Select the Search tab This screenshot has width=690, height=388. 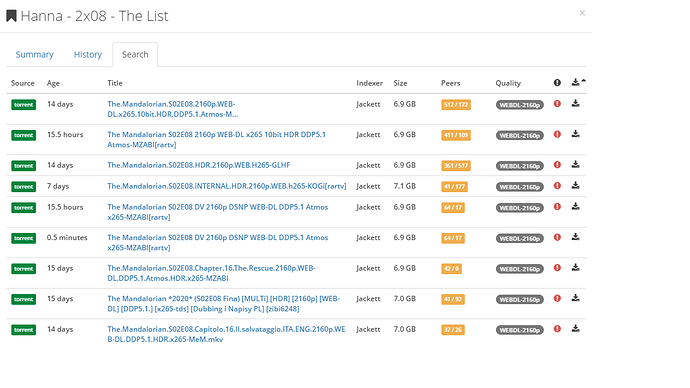click(135, 55)
